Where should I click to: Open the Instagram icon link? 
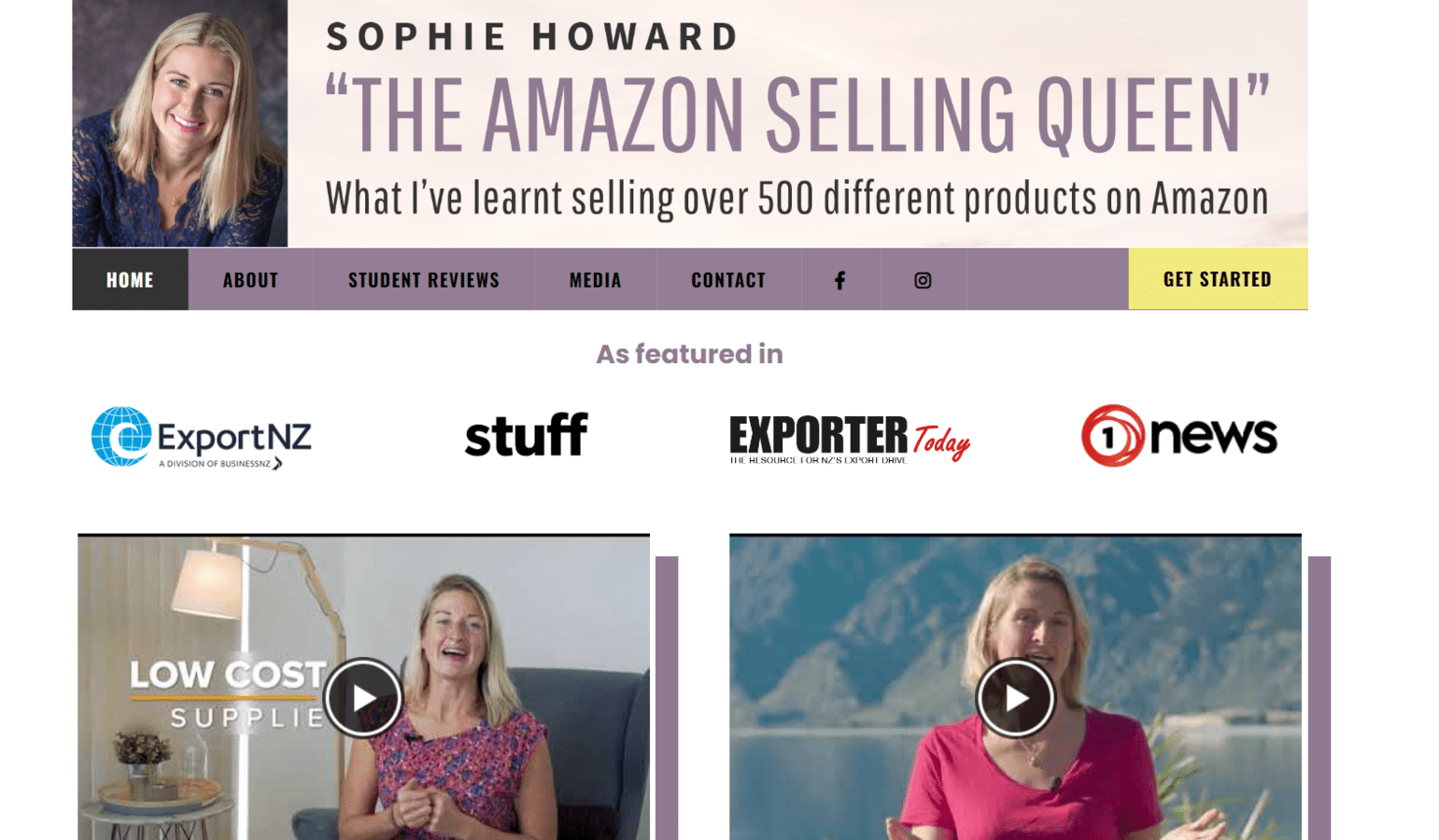(923, 280)
